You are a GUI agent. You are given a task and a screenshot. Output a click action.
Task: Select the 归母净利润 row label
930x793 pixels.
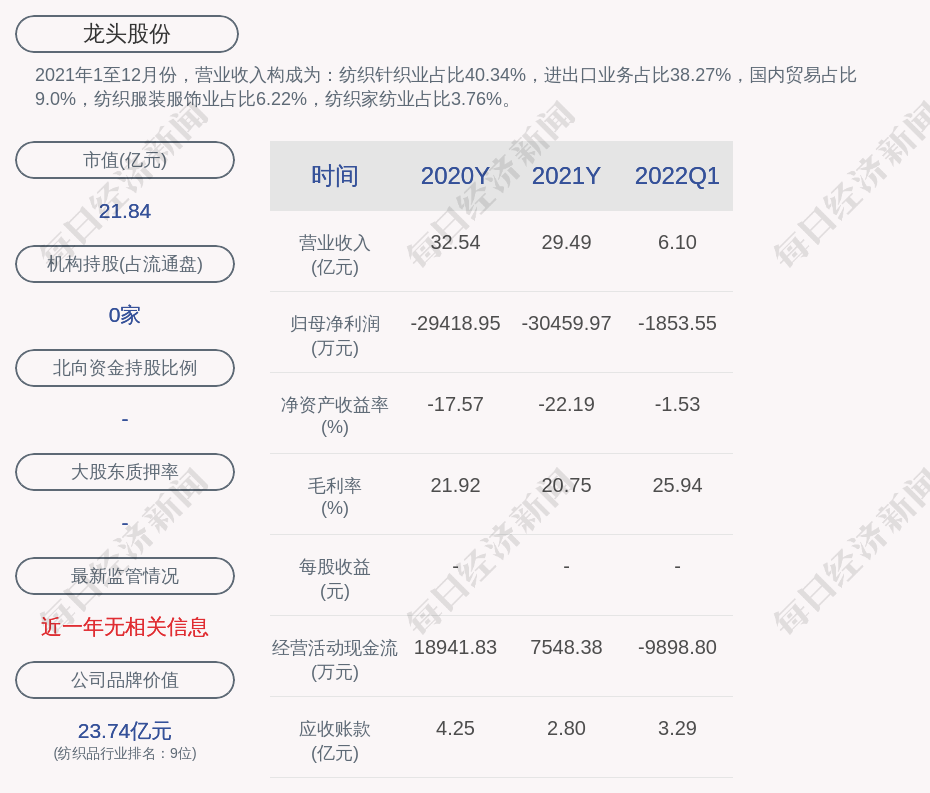coord(335,335)
